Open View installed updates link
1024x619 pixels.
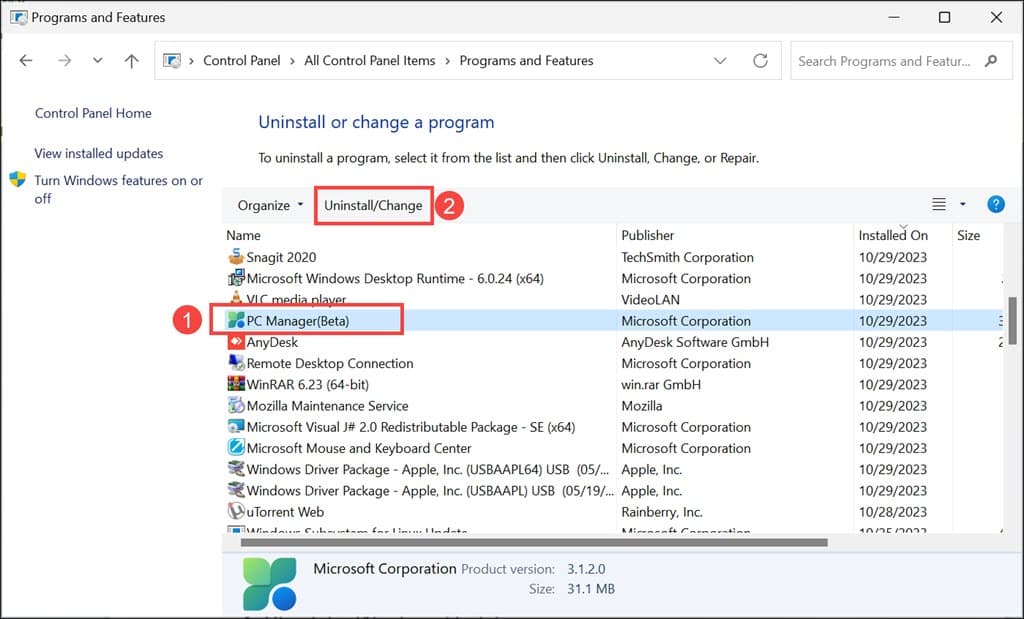(99, 153)
